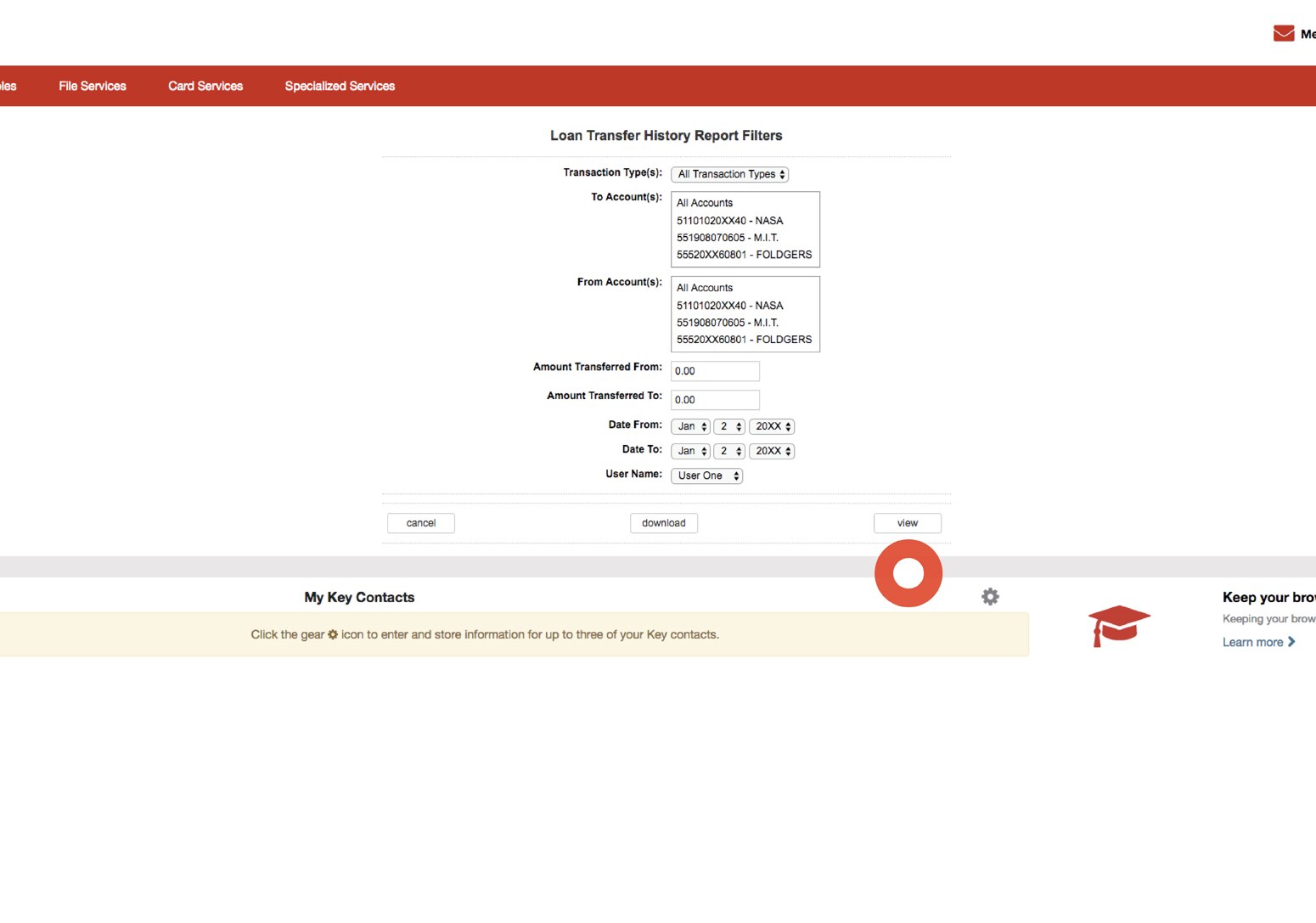The width and height of the screenshot is (1316, 923).
Task: Click the Amount Transferred From field
Action: (714, 371)
